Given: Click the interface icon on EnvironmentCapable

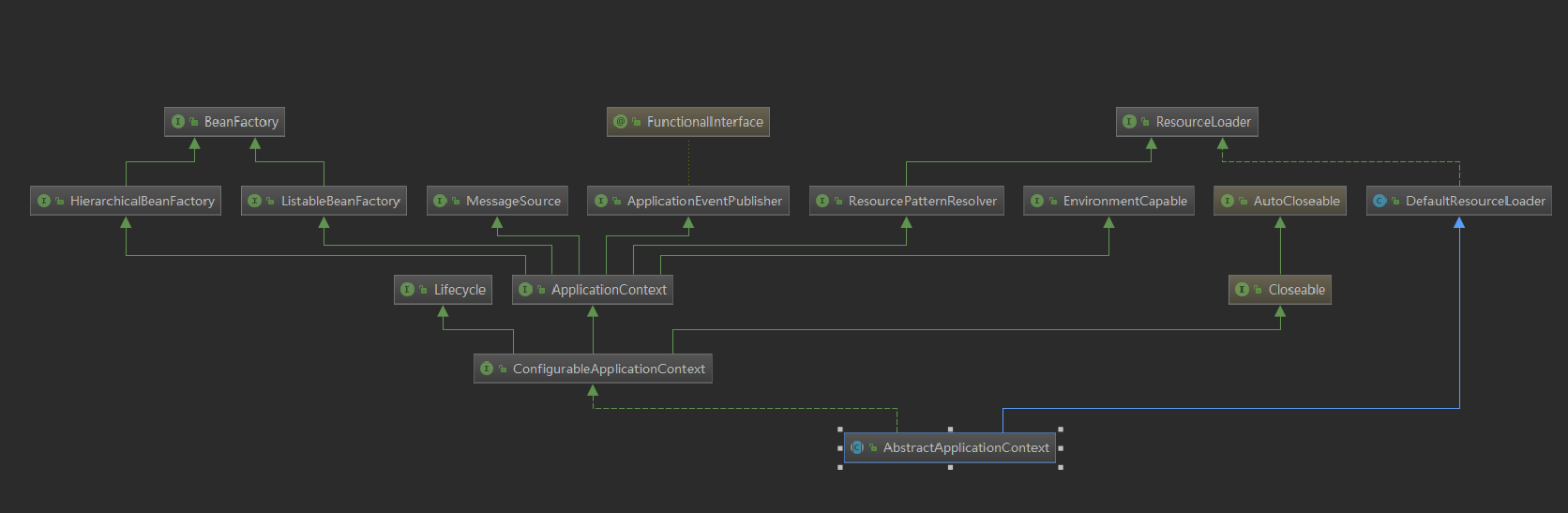Looking at the screenshot, I should point(1037,201).
